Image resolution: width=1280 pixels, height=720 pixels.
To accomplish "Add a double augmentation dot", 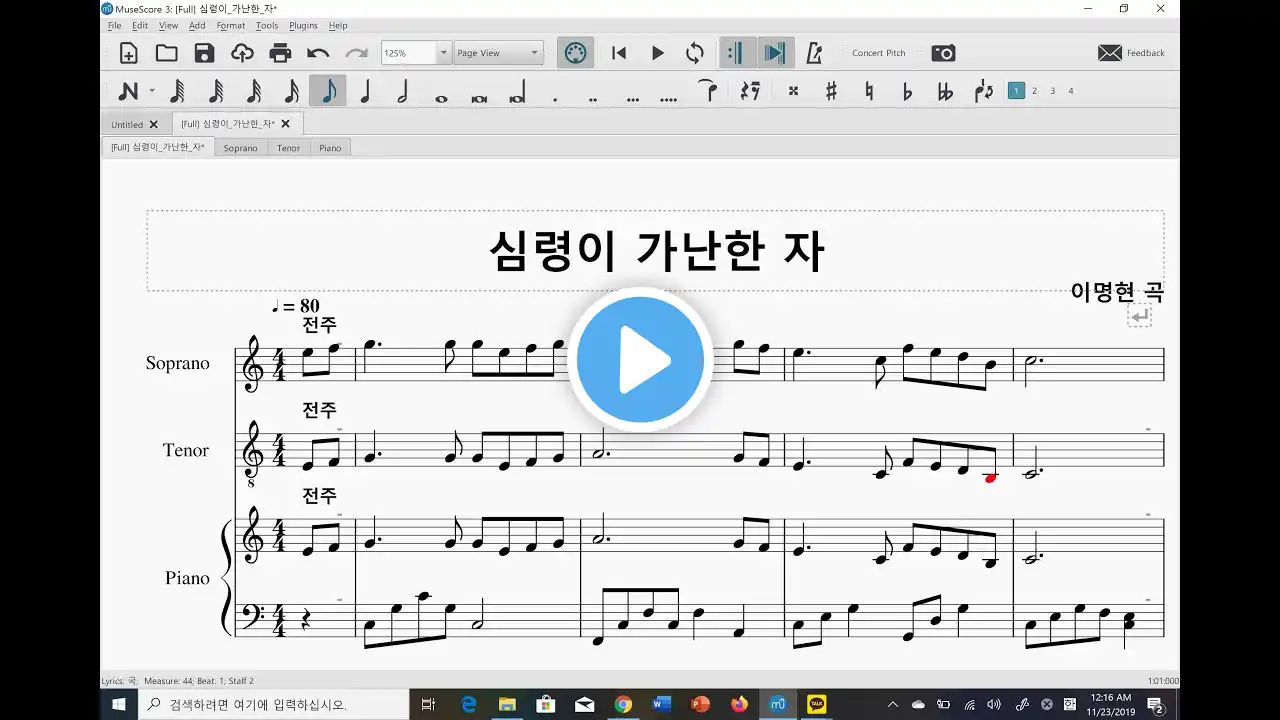I will (593, 98).
